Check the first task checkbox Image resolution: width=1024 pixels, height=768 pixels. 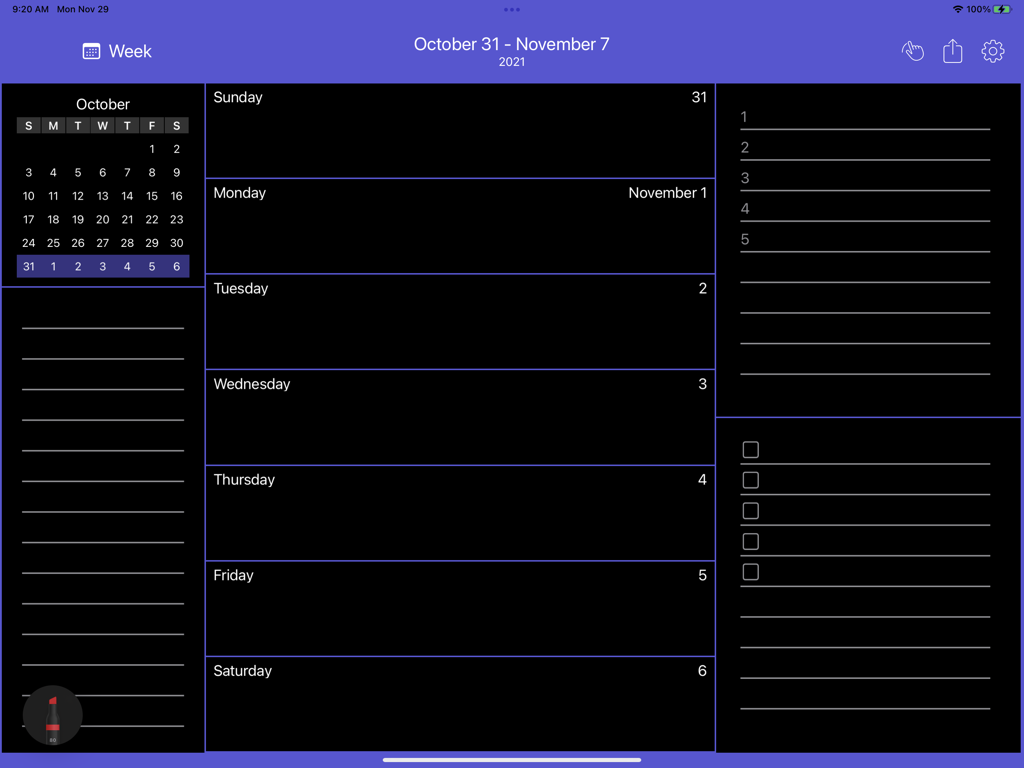pos(751,450)
